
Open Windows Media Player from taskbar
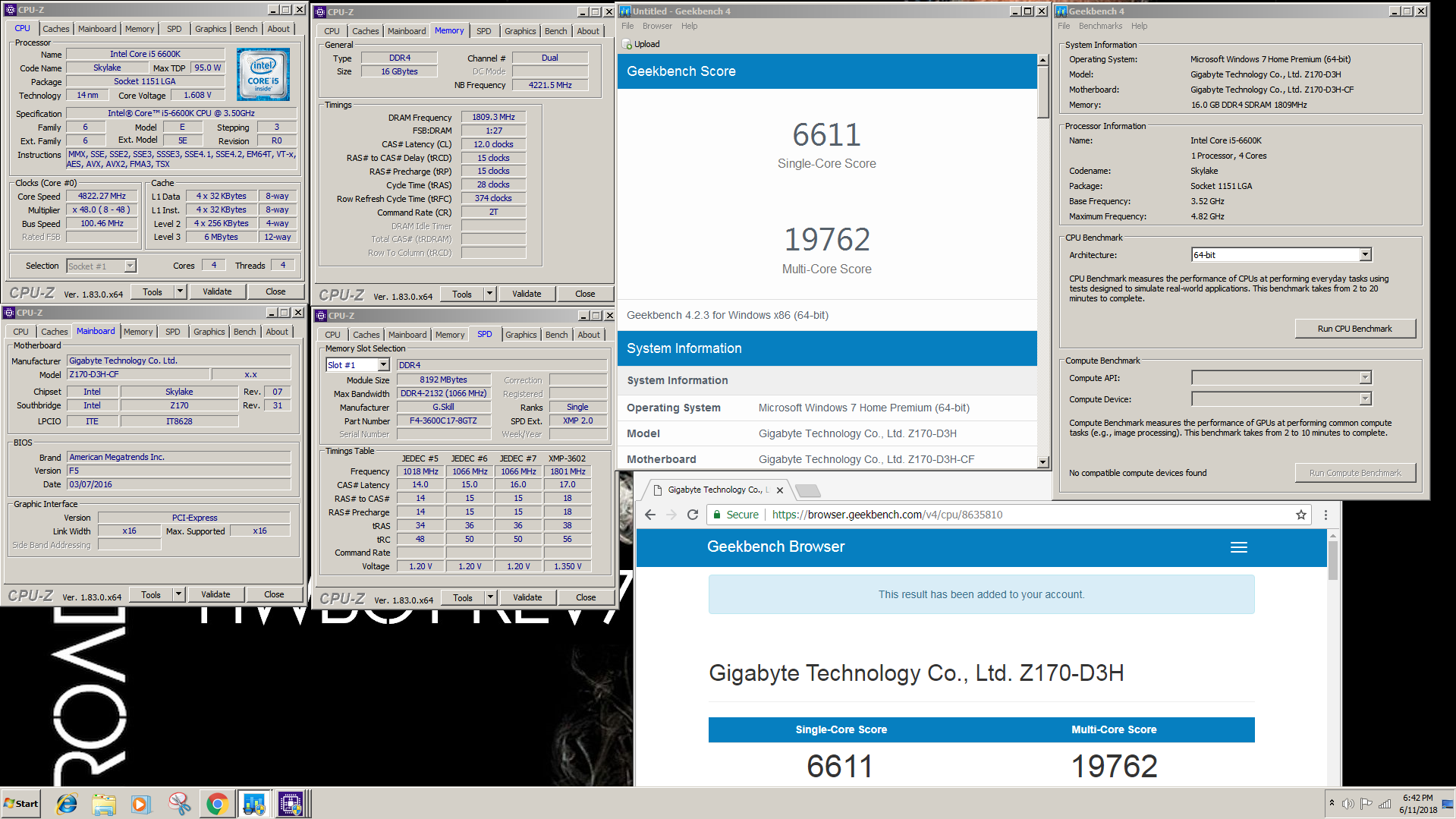point(141,804)
